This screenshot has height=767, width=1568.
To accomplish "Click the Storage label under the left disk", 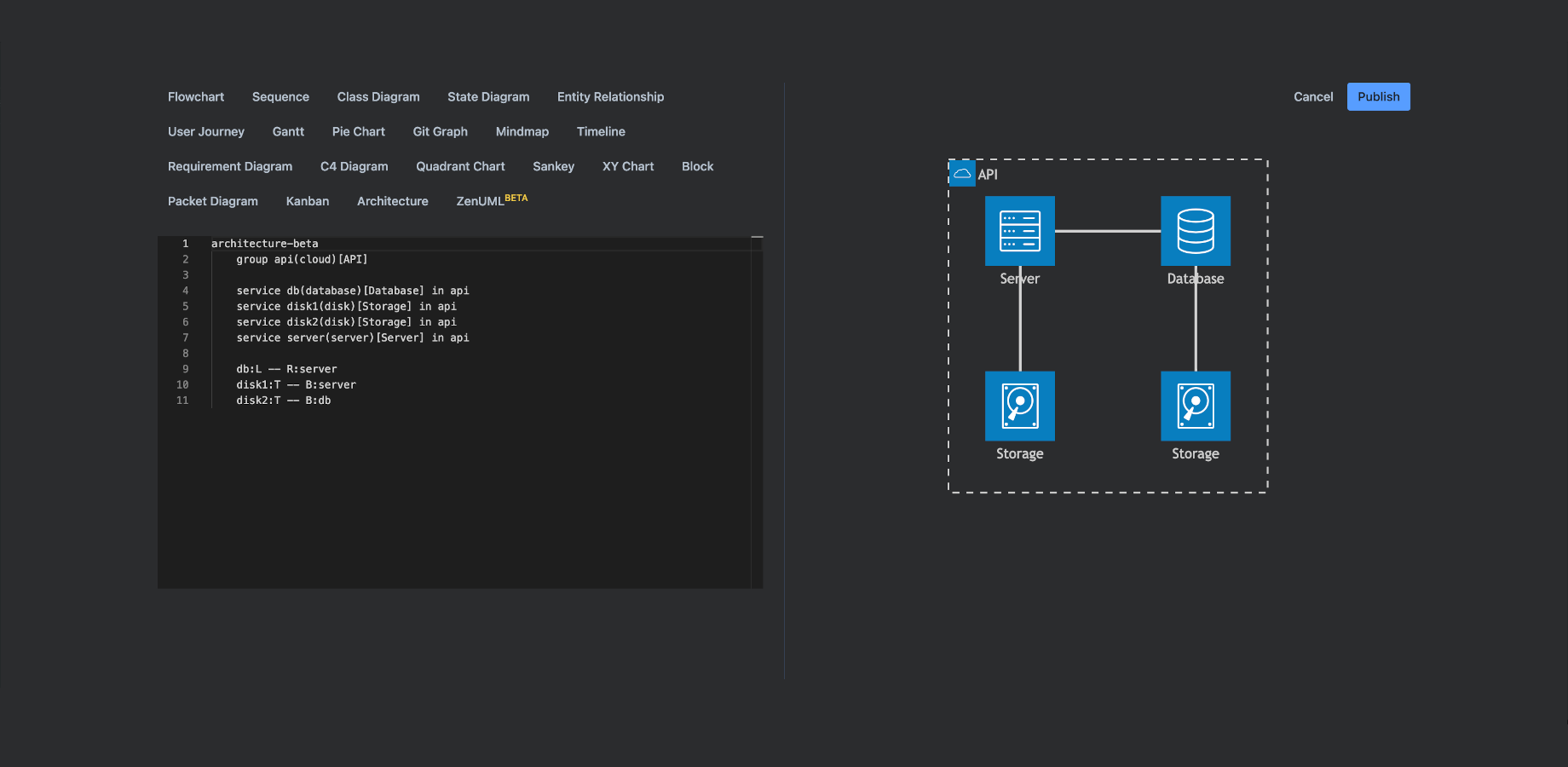I will 1020,454.
